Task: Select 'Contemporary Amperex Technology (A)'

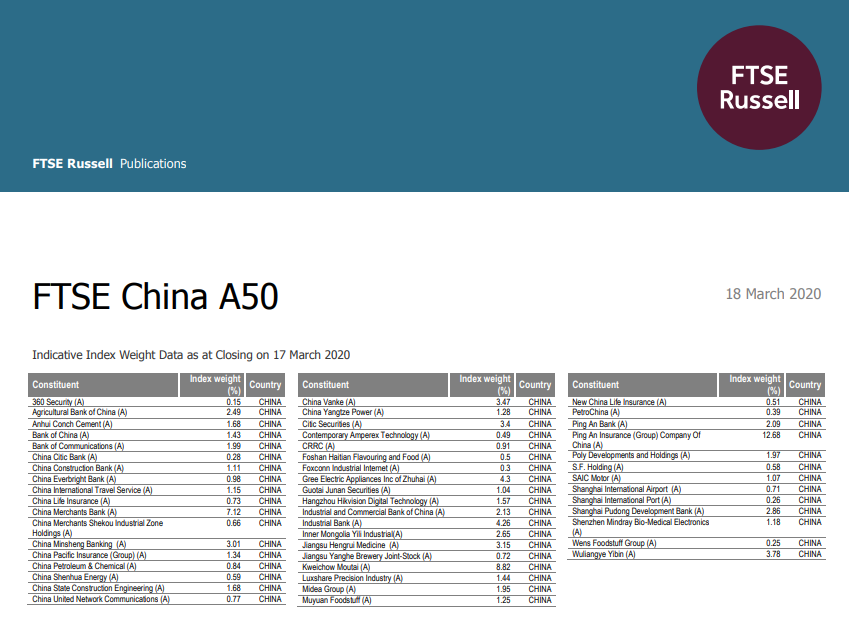Action: click(x=366, y=435)
